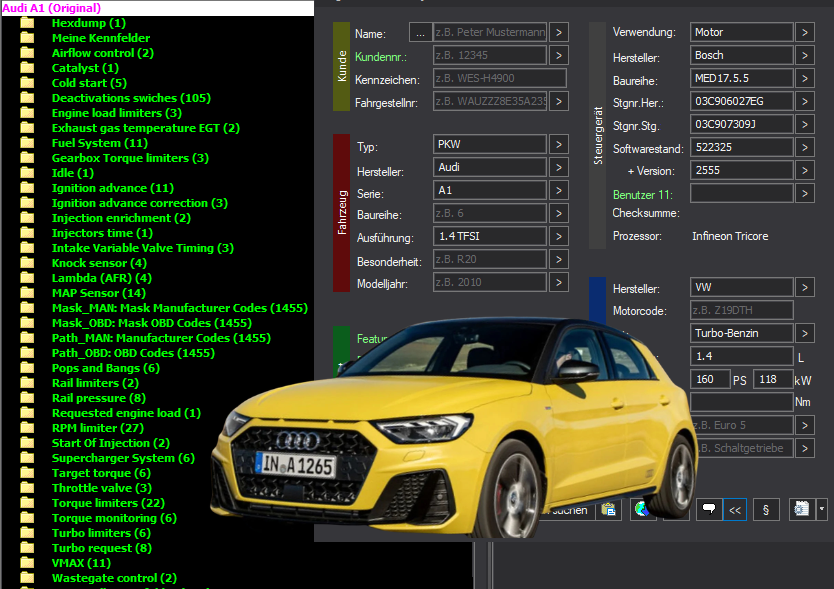Screen dimensions: 834x589
Task: Click folder icon beside Airflow control (2)
Action: (x=27, y=53)
